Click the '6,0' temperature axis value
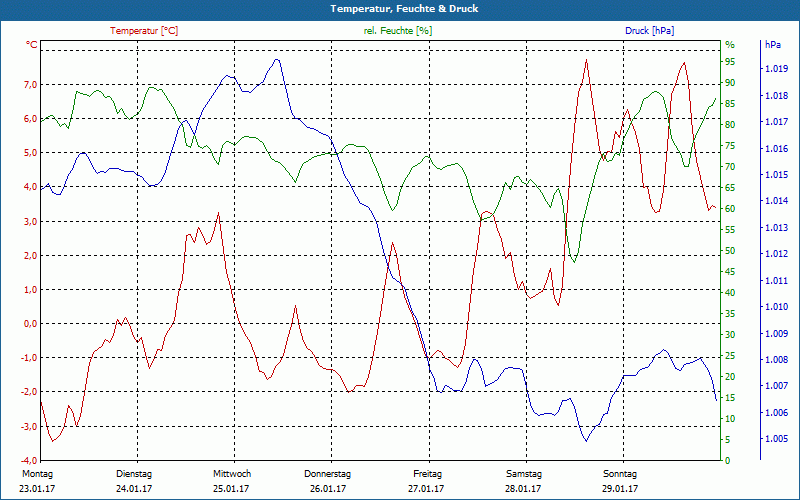This screenshot has height=500, width=800. (x=32, y=118)
